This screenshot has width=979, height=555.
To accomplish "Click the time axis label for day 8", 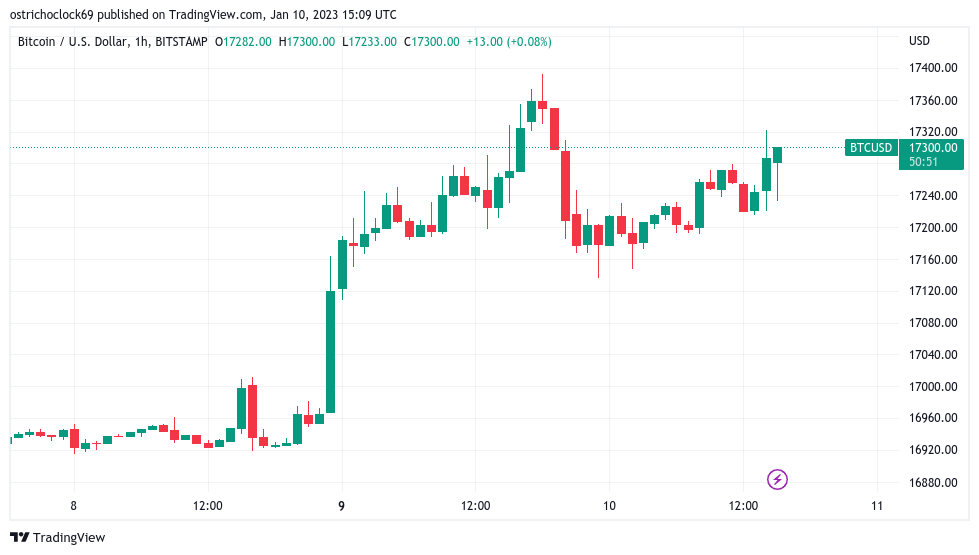I will point(74,506).
